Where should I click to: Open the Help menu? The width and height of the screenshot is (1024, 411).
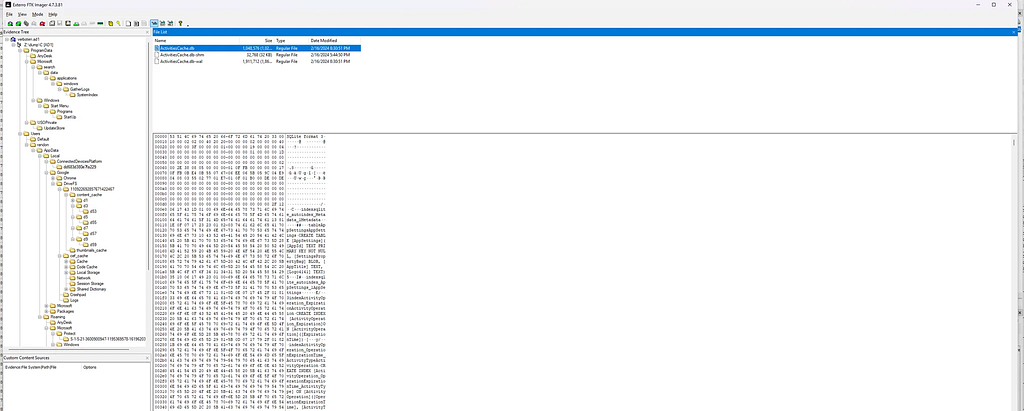pos(53,14)
